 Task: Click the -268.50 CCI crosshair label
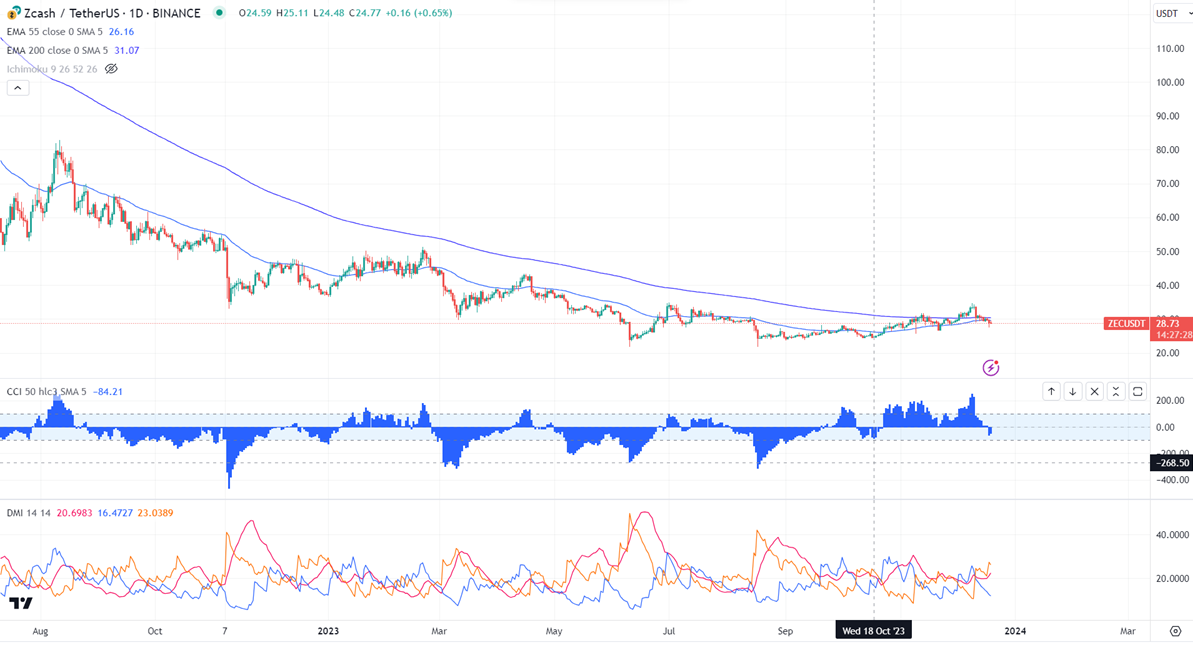click(x=1171, y=463)
